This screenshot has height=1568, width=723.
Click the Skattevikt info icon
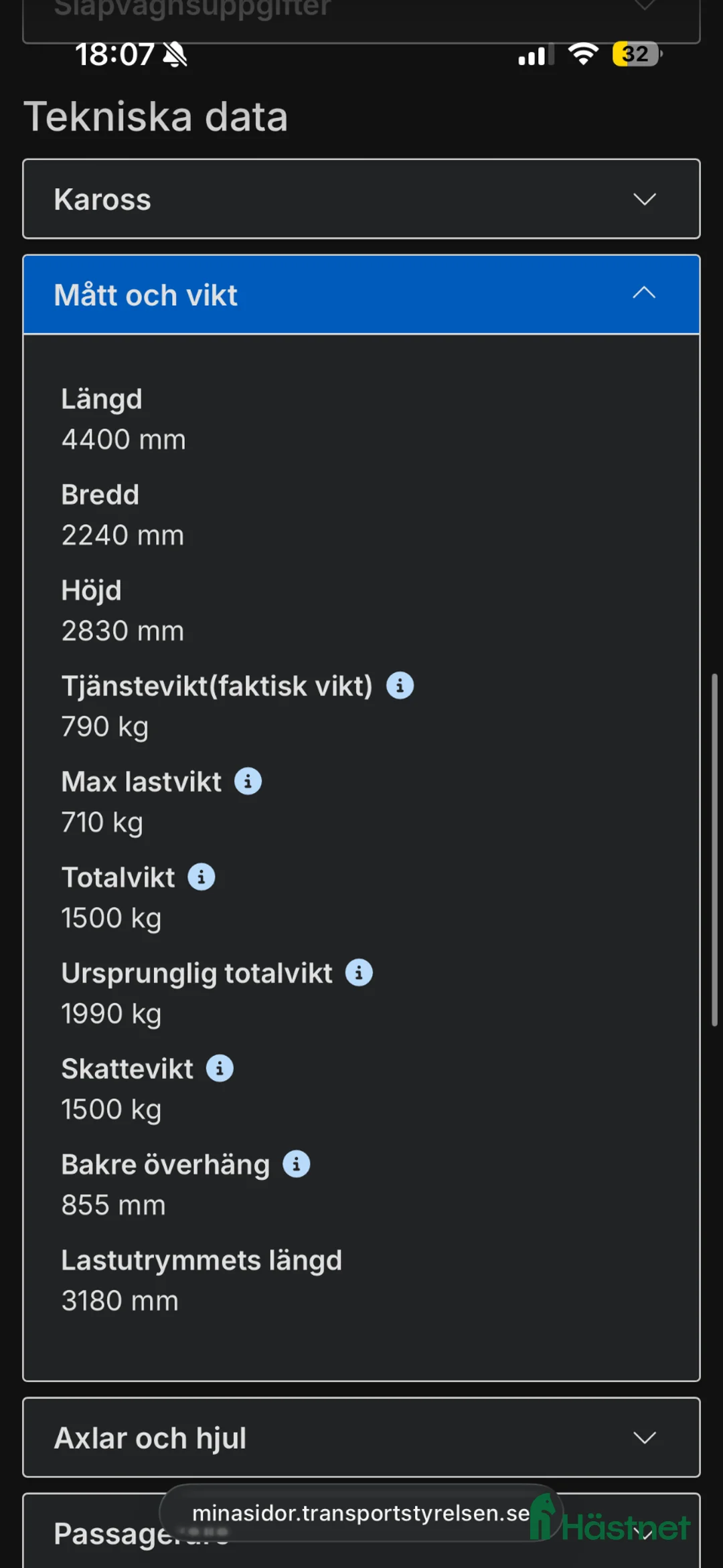[218, 1068]
